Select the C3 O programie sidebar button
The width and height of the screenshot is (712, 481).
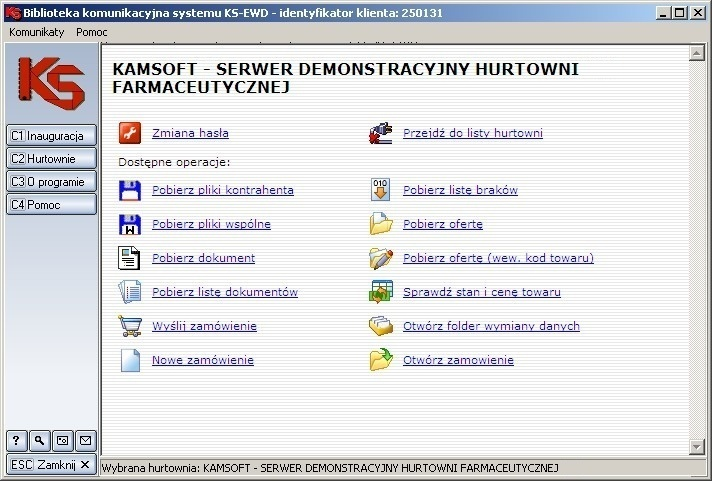(51, 182)
